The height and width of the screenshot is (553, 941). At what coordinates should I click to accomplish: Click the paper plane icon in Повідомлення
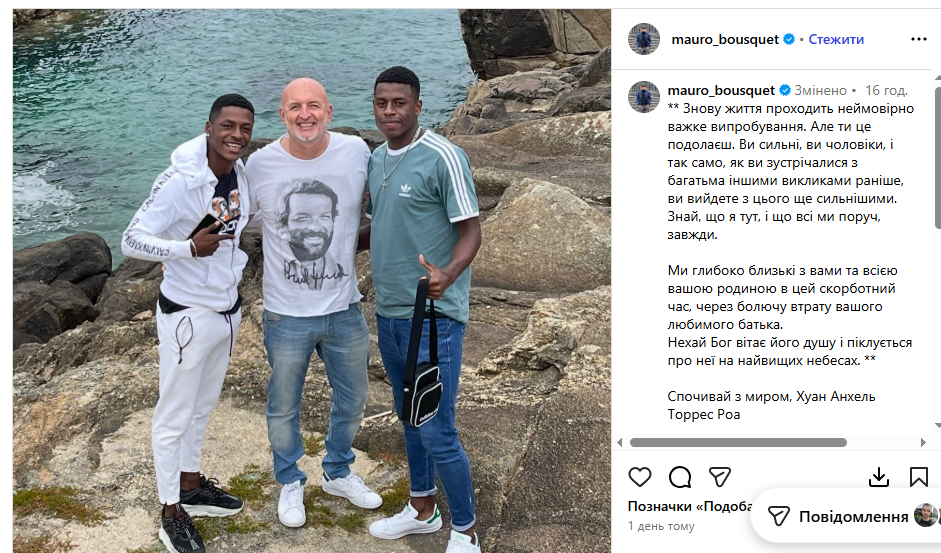tap(778, 516)
